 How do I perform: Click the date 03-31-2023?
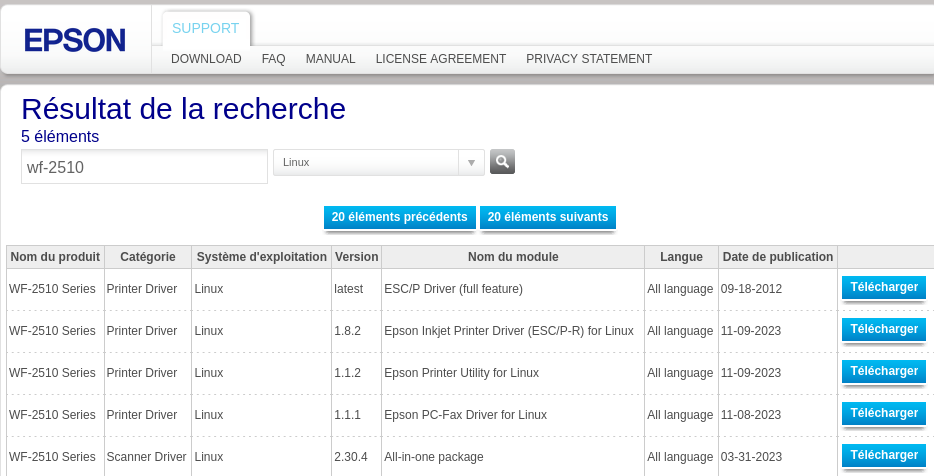(751, 457)
